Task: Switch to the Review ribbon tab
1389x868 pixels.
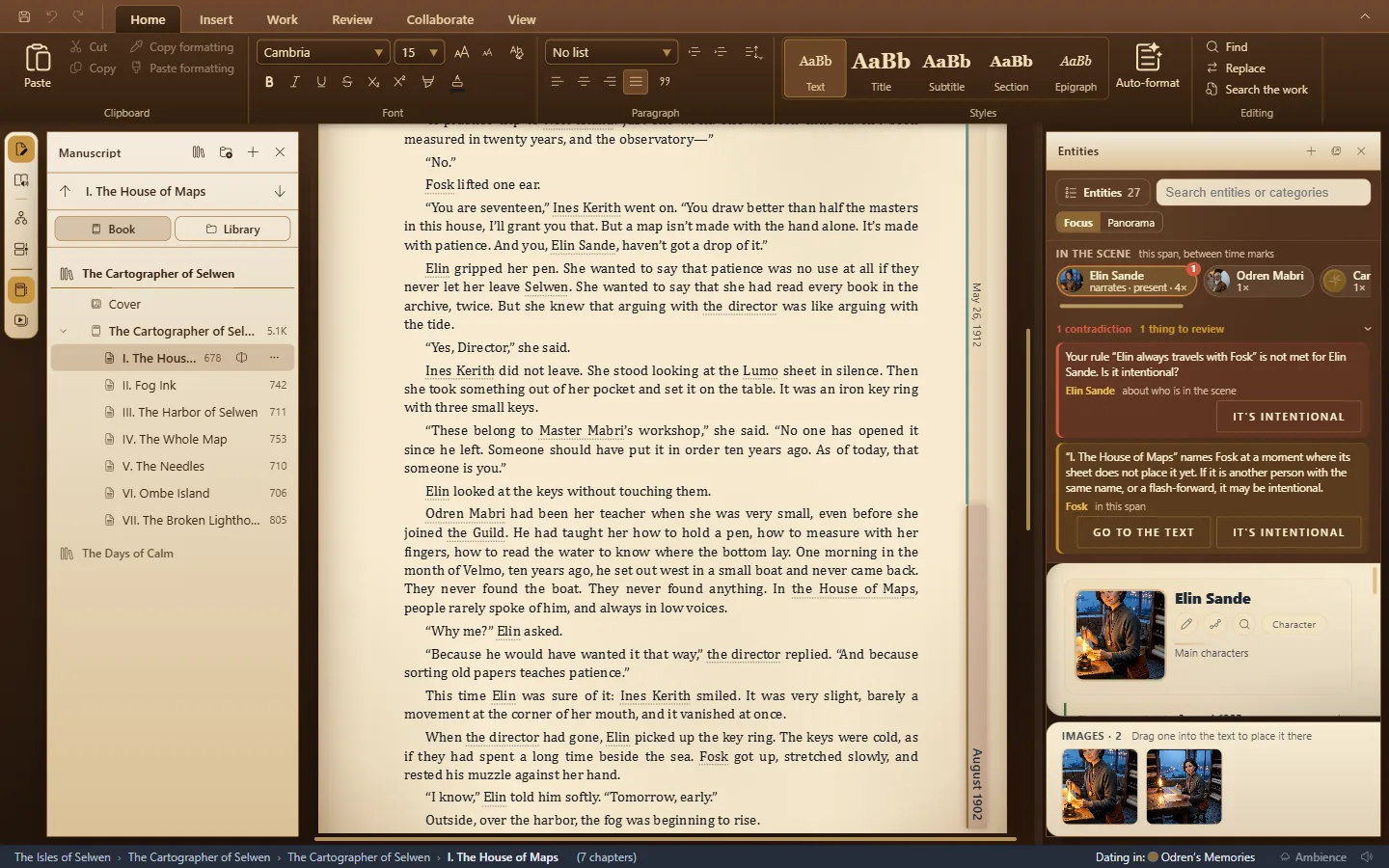Action: [352, 19]
